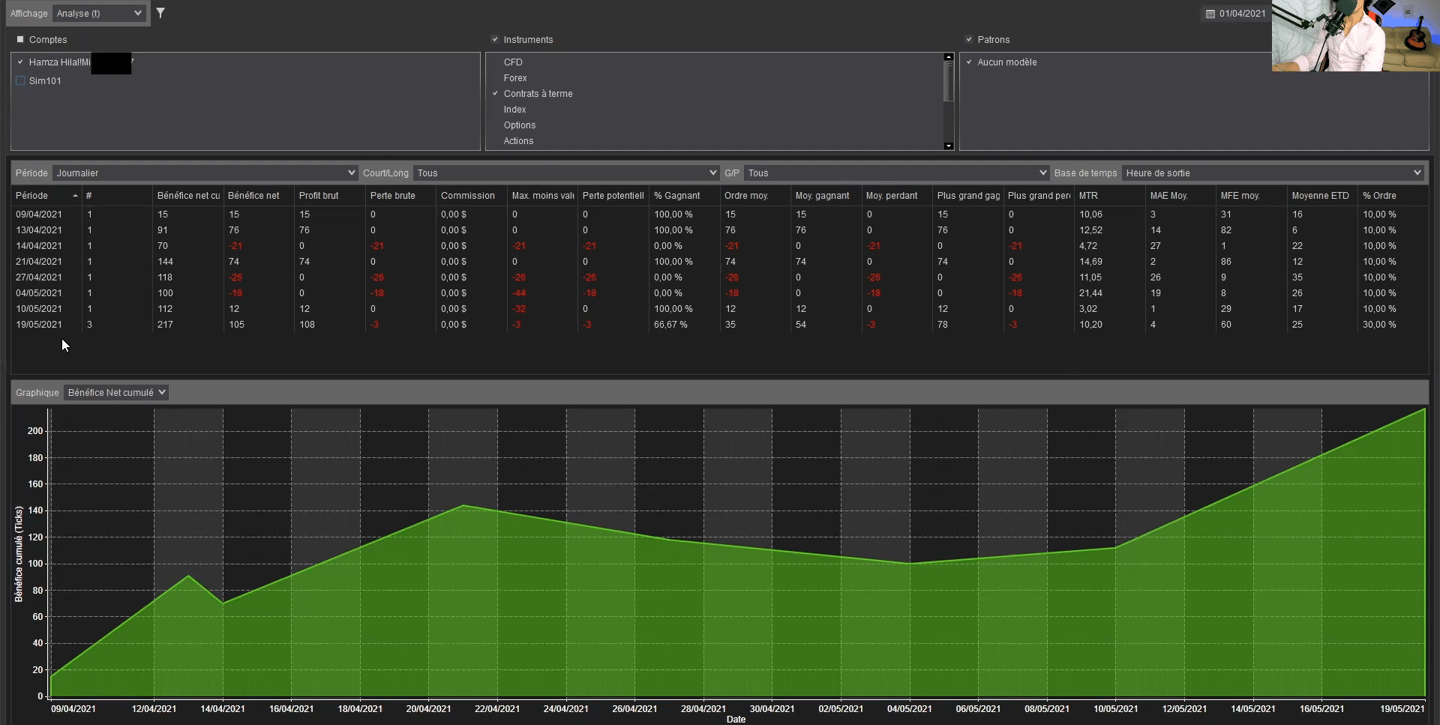Change Graphique Bénéfice Net cumulé dropdown

click(x=116, y=393)
